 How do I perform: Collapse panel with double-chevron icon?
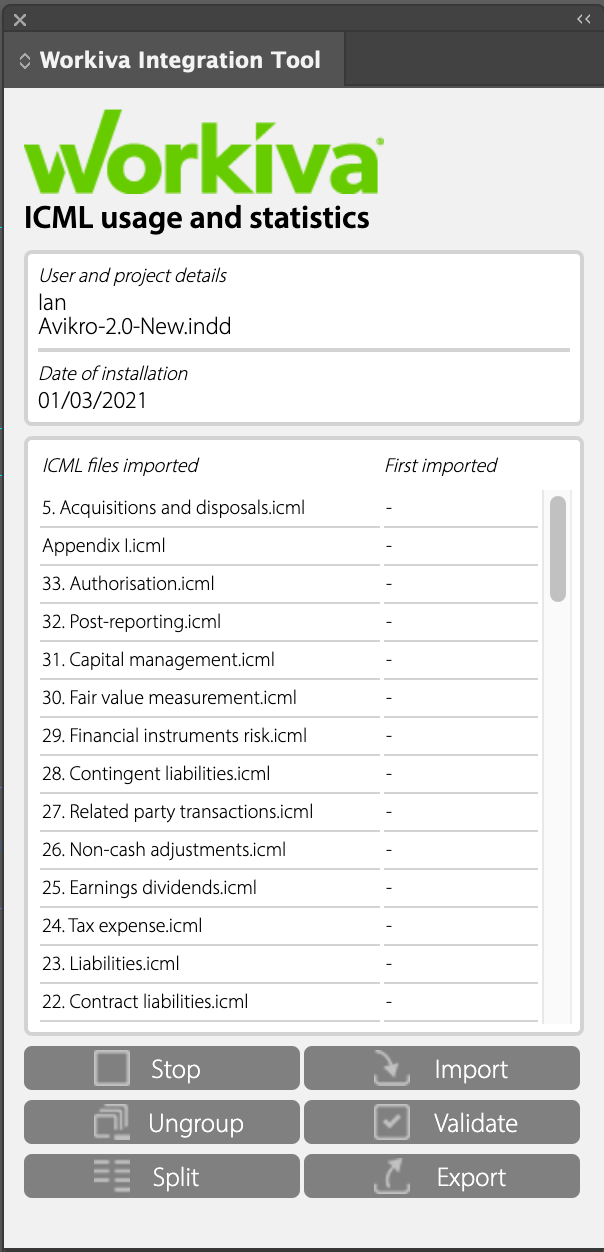tap(584, 19)
